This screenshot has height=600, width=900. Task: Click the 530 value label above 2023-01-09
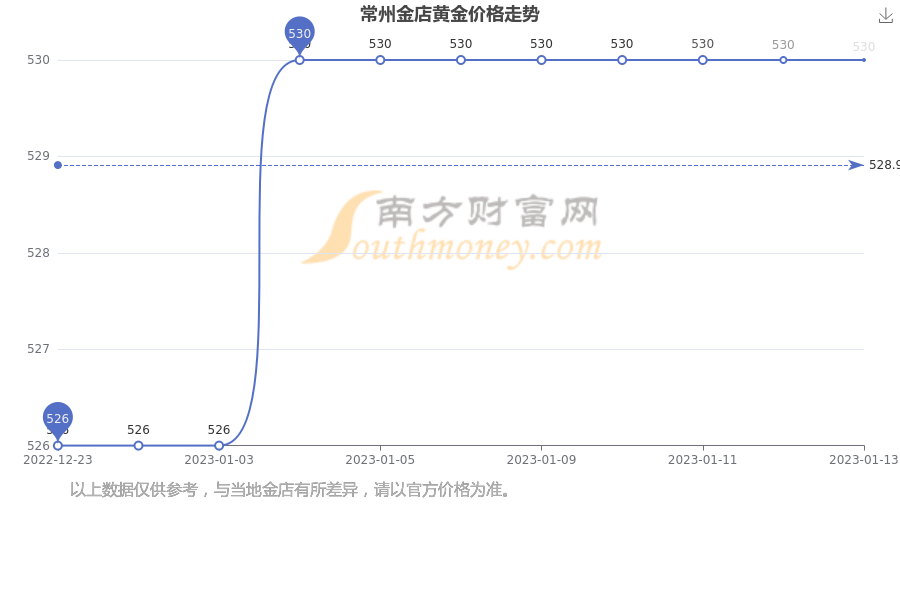coord(541,44)
